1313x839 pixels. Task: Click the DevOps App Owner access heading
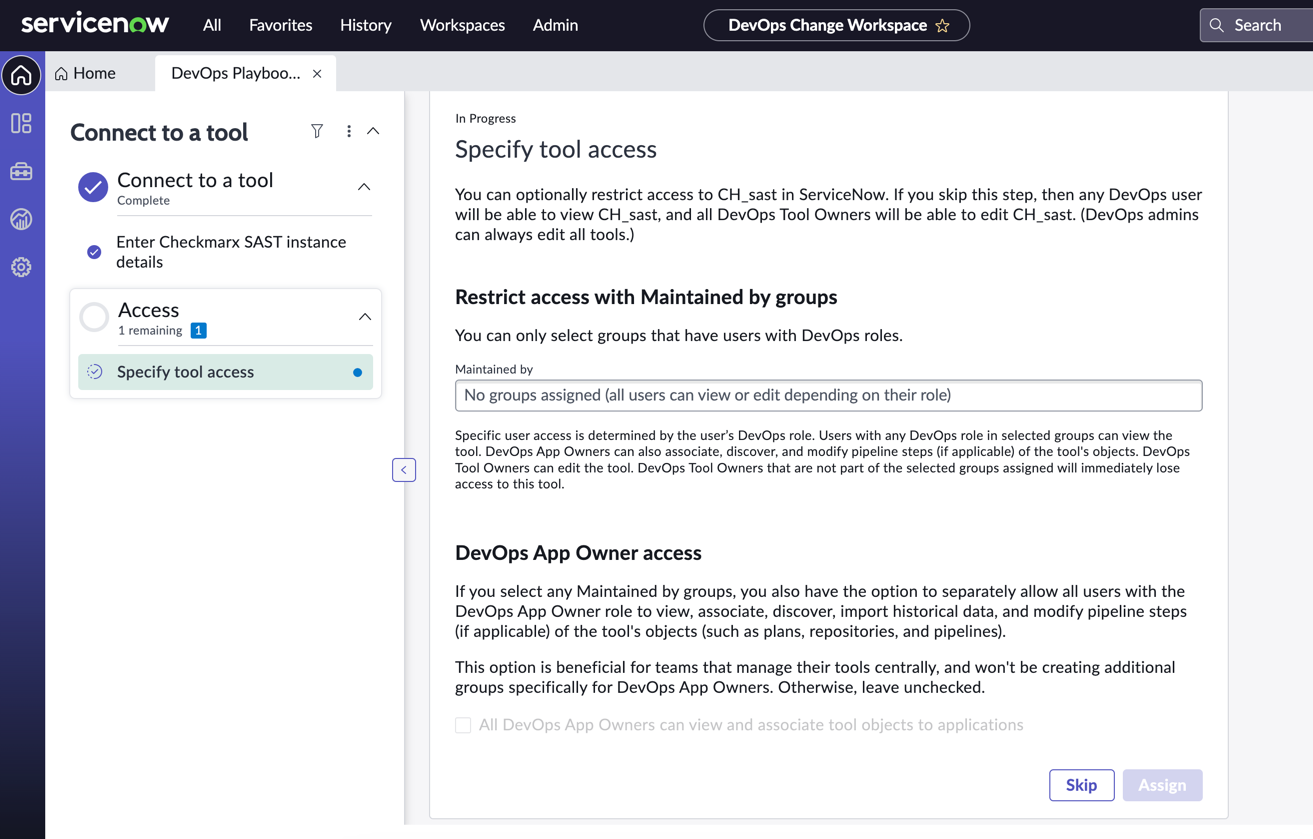(578, 553)
